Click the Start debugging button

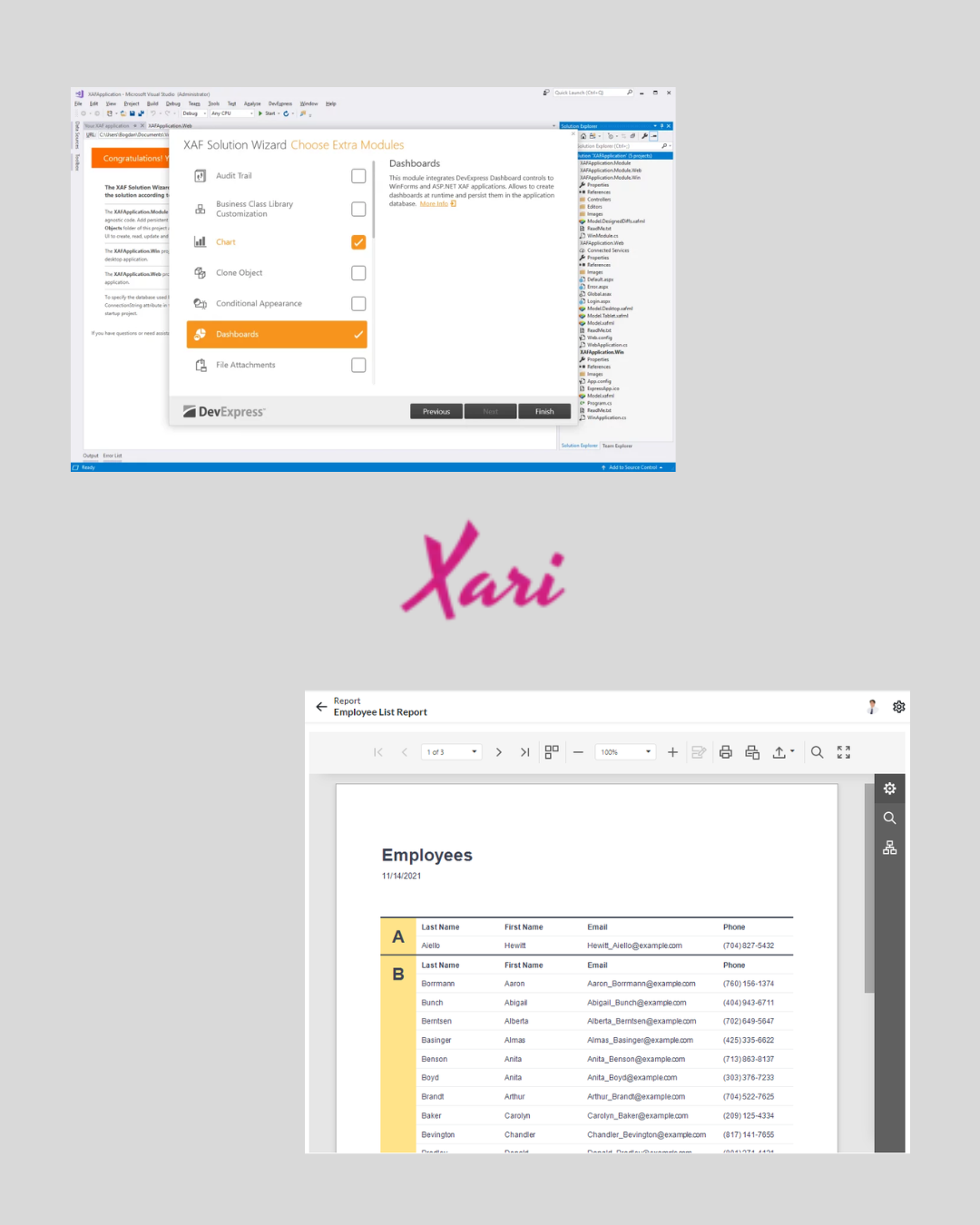point(268,113)
